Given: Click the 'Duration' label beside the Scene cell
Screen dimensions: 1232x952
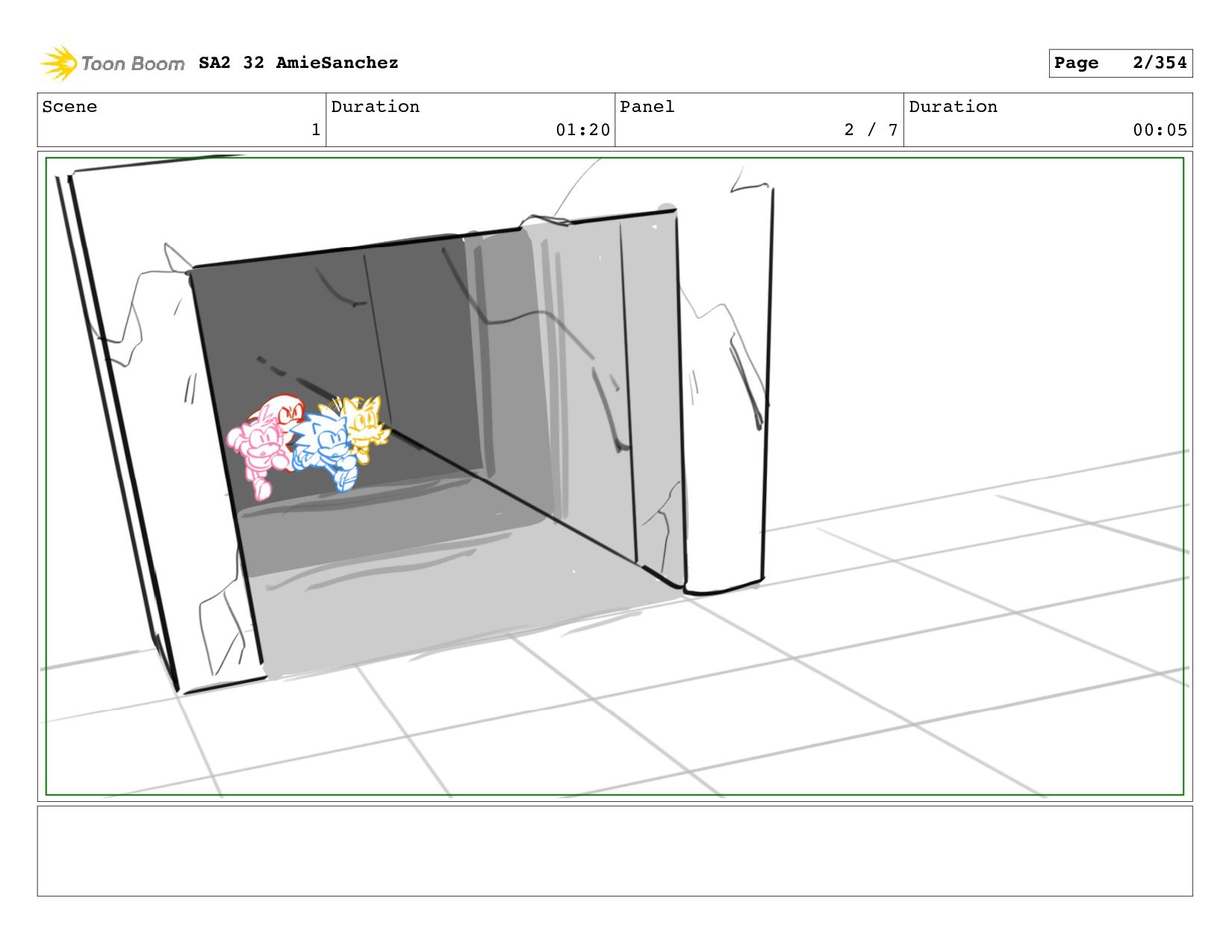Looking at the screenshot, I should (x=375, y=107).
